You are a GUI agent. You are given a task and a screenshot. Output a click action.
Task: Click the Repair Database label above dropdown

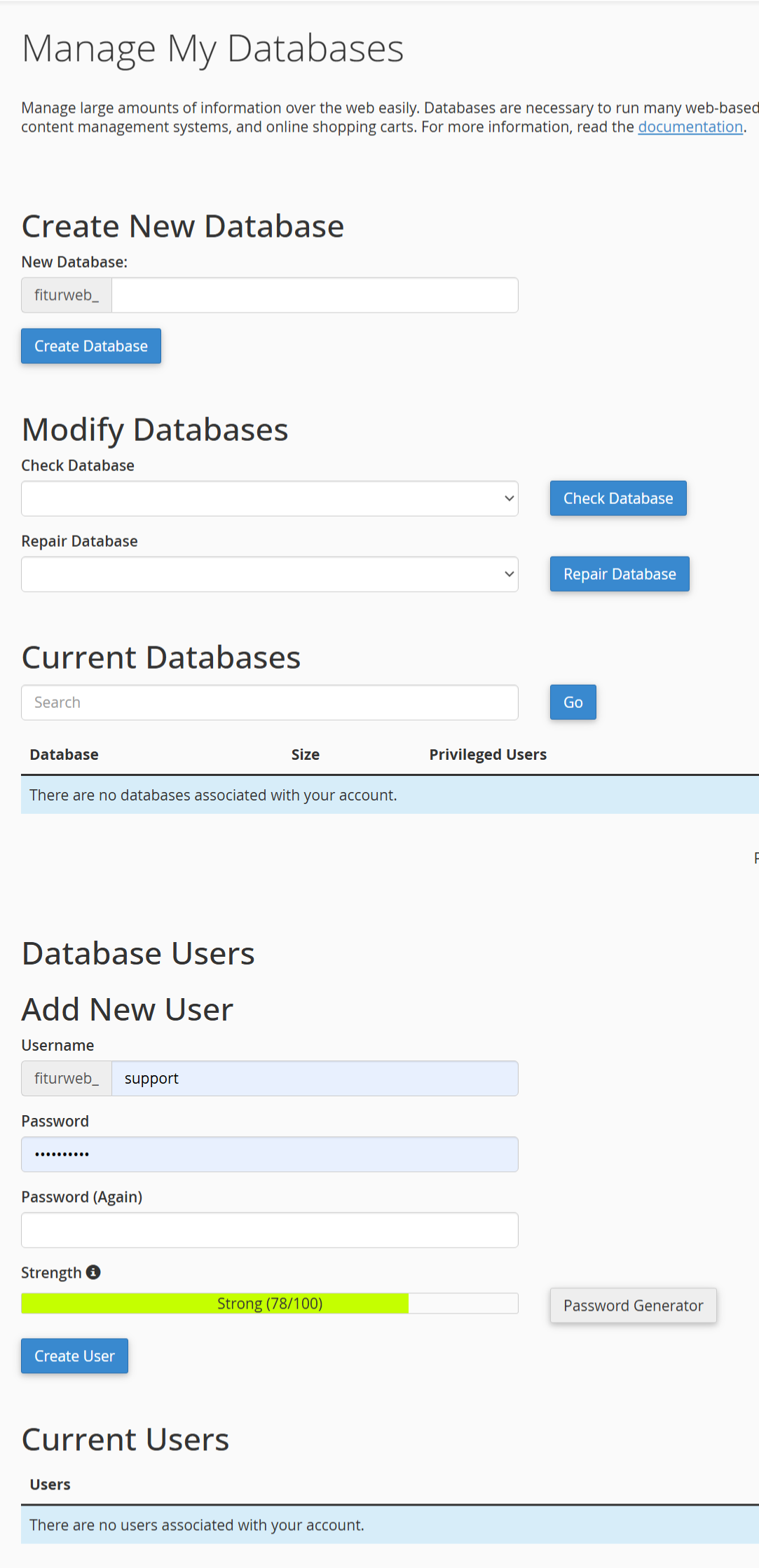[79, 541]
